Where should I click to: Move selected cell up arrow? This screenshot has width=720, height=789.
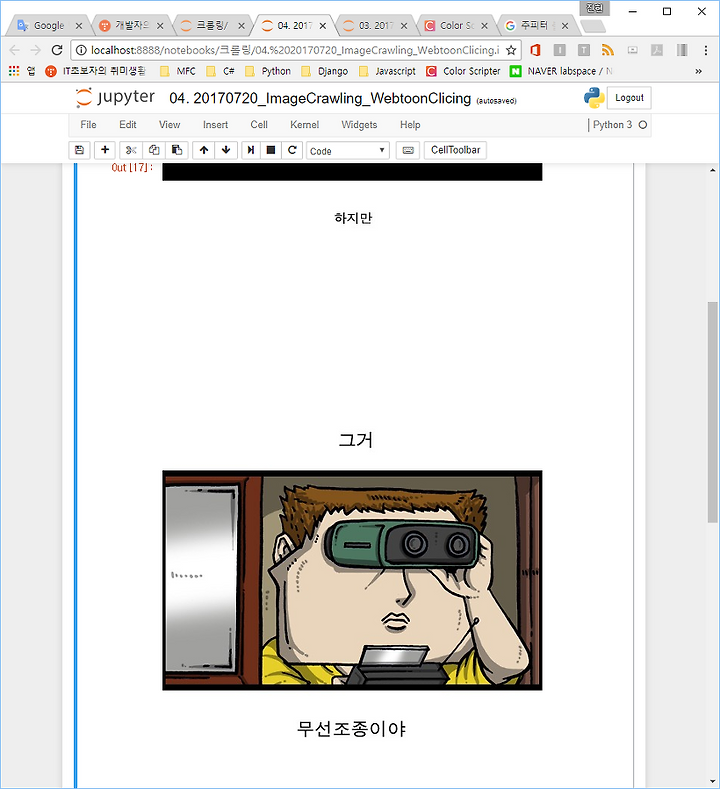(x=204, y=150)
